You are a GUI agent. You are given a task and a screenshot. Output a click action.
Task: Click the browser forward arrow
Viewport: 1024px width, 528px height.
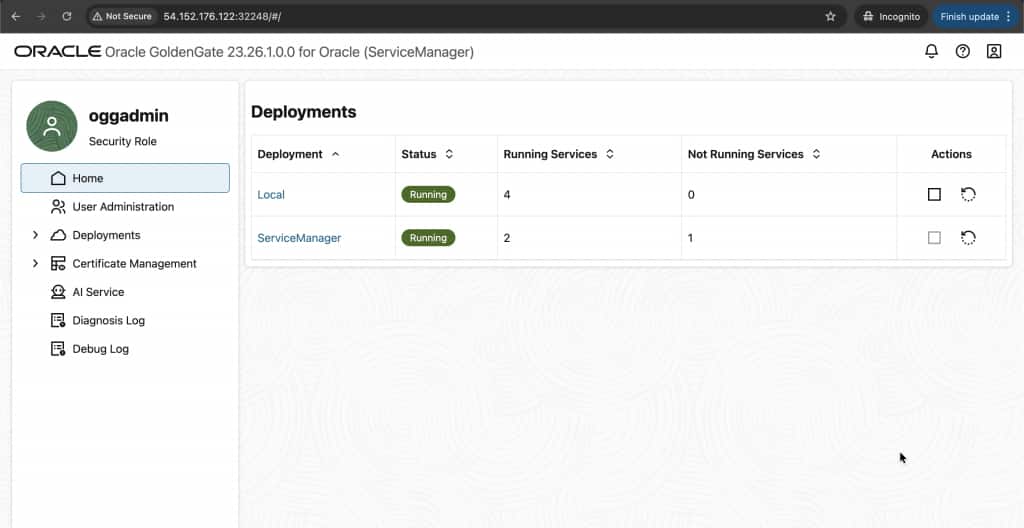41,16
